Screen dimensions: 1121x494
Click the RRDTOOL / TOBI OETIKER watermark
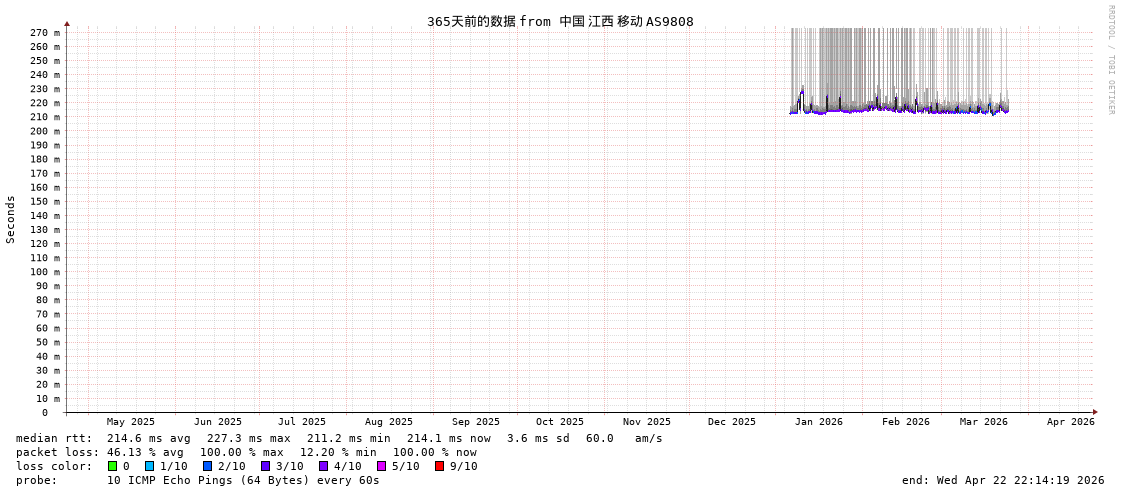pyautogui.click(x=1110, y=60)
